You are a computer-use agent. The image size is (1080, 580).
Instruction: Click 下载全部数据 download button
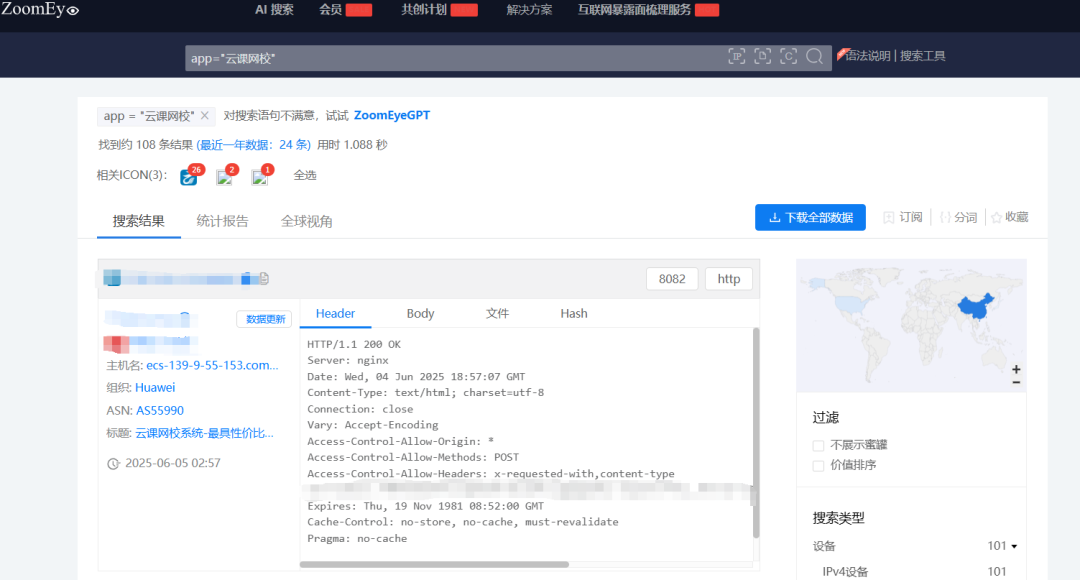coord(810,218)
